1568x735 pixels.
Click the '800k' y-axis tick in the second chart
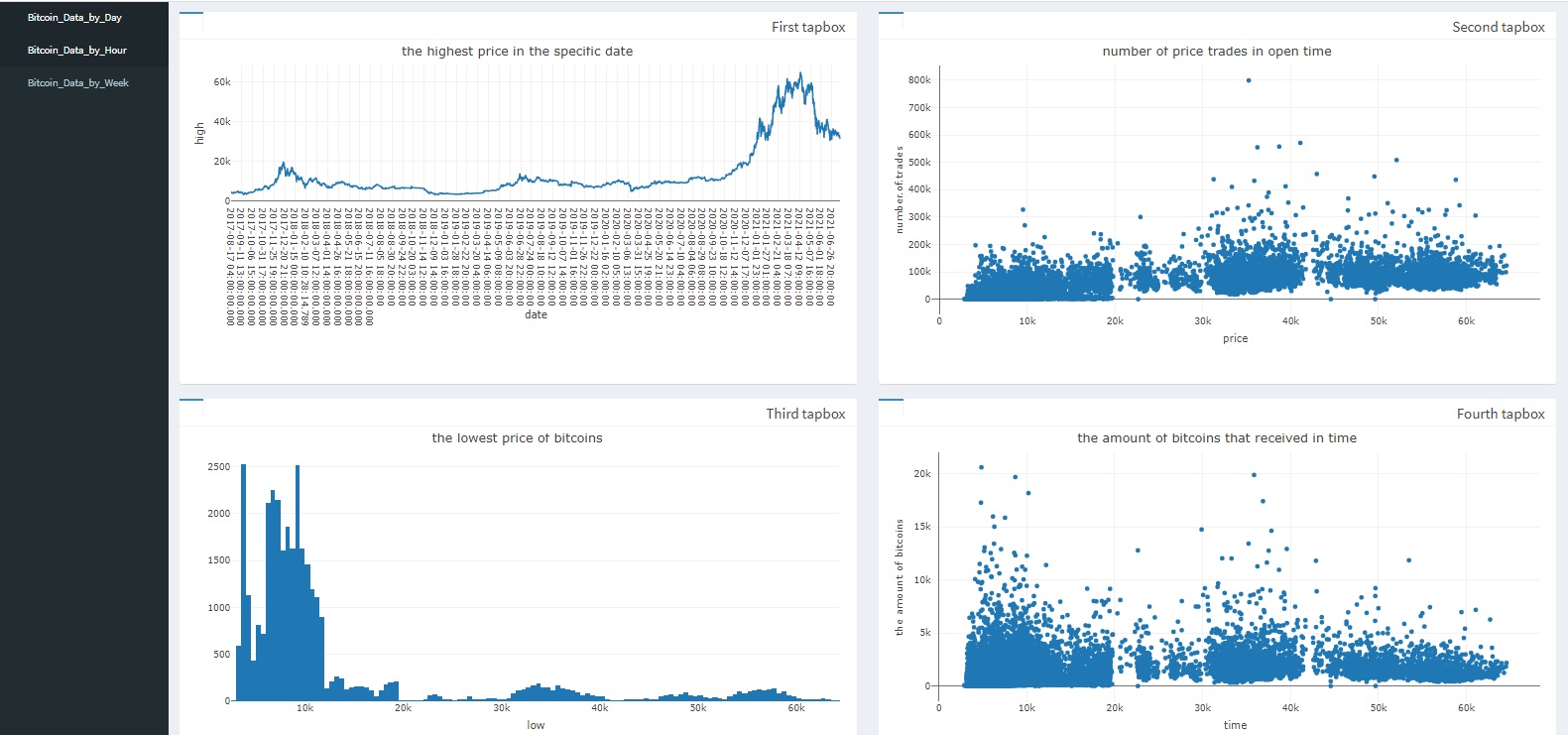(919, 80)
